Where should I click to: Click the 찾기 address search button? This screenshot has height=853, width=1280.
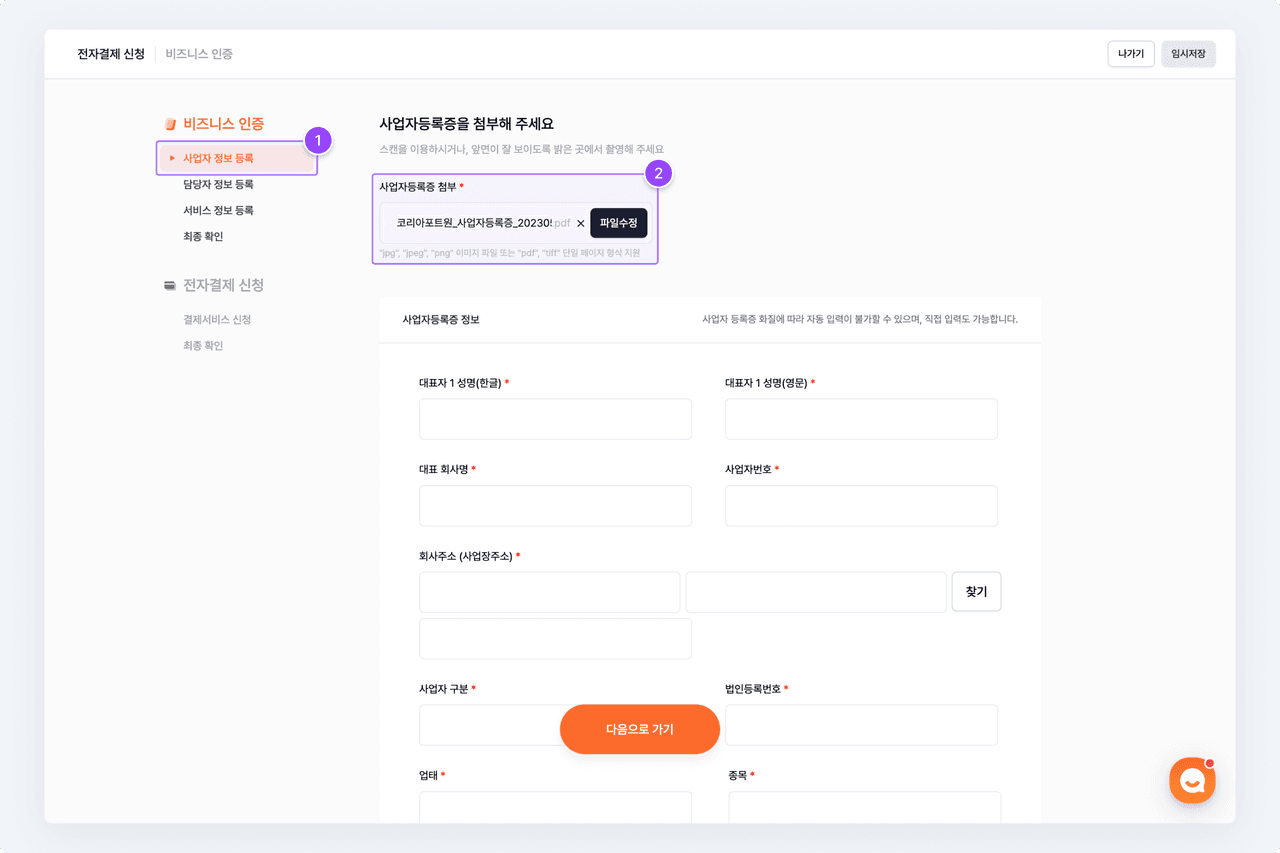coord(976,592)
